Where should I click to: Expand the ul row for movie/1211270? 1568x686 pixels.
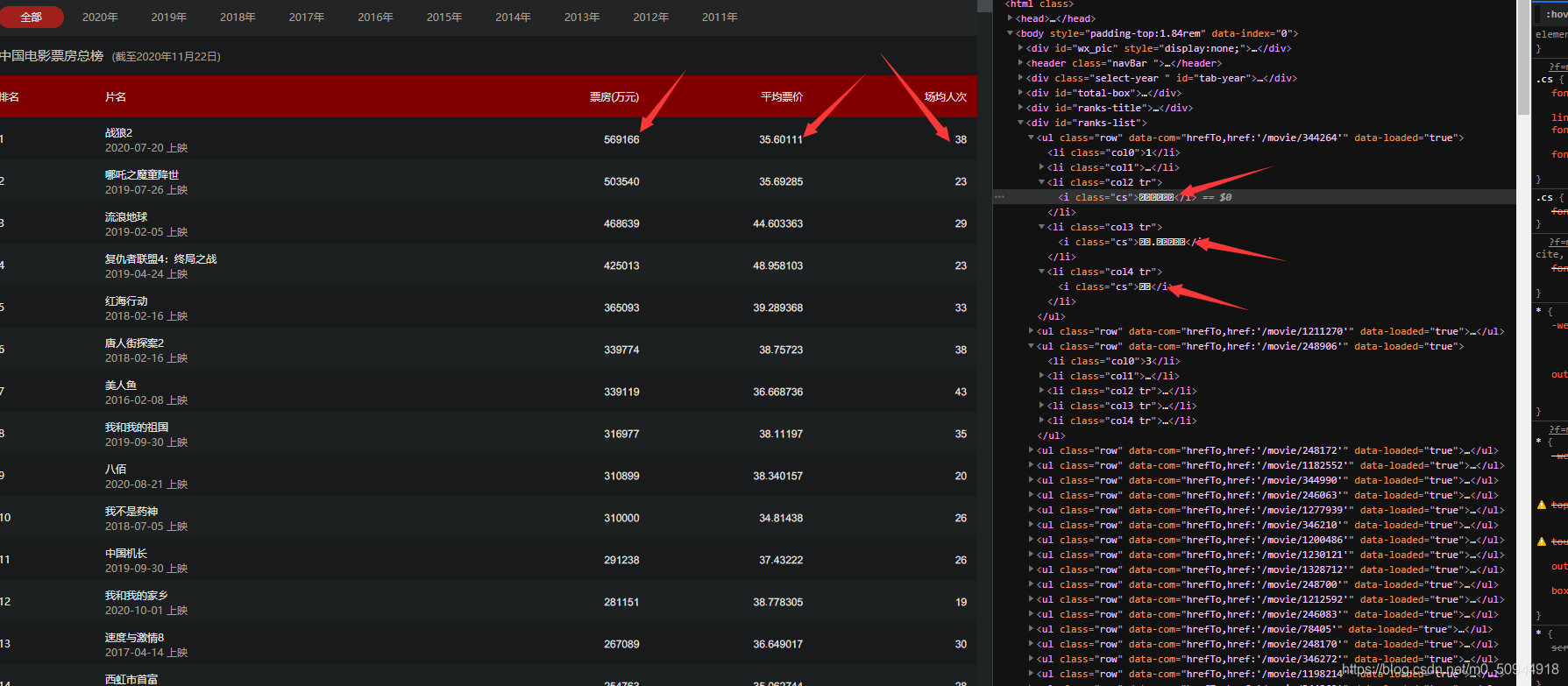(x=1032, y=331)
